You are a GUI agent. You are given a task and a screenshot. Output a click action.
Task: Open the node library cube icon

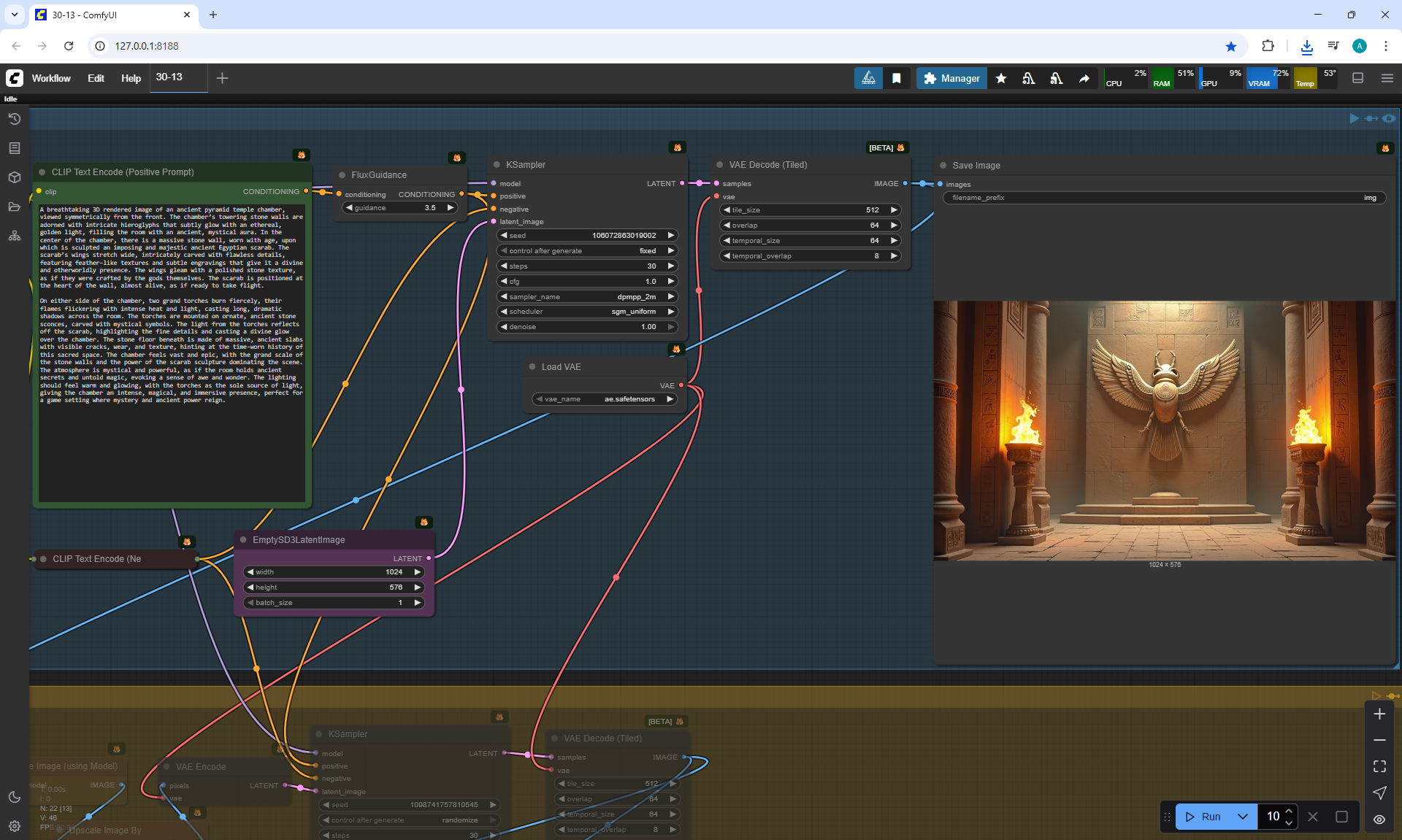tap(14, 177)
